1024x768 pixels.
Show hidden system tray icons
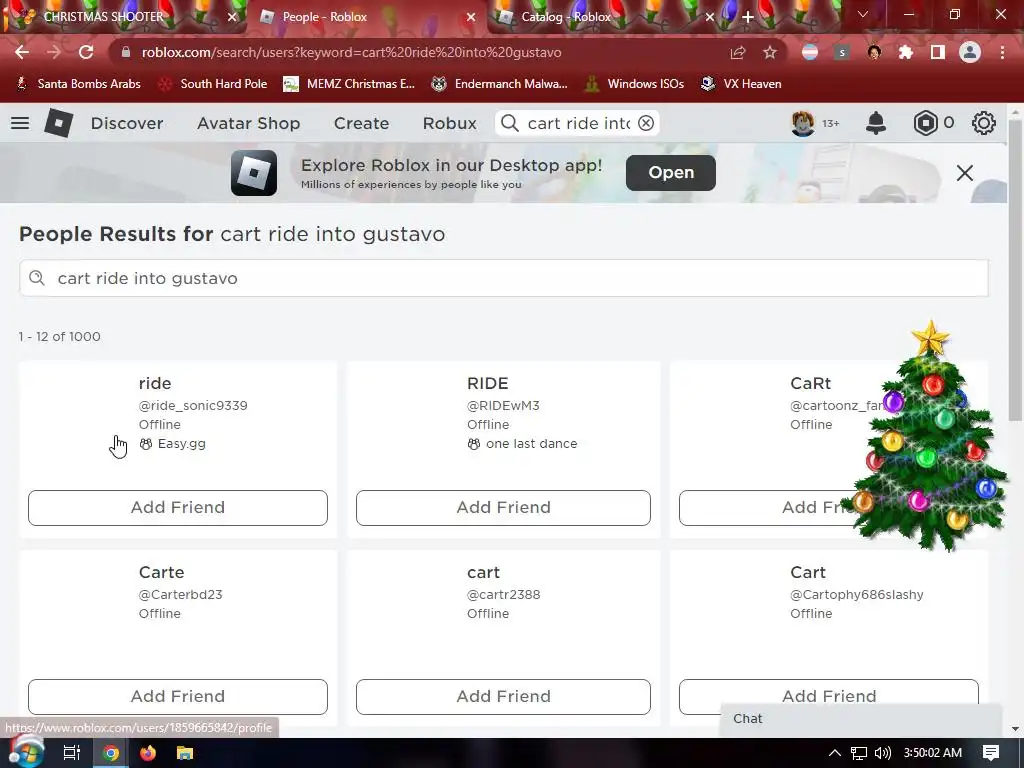[835, 753]
